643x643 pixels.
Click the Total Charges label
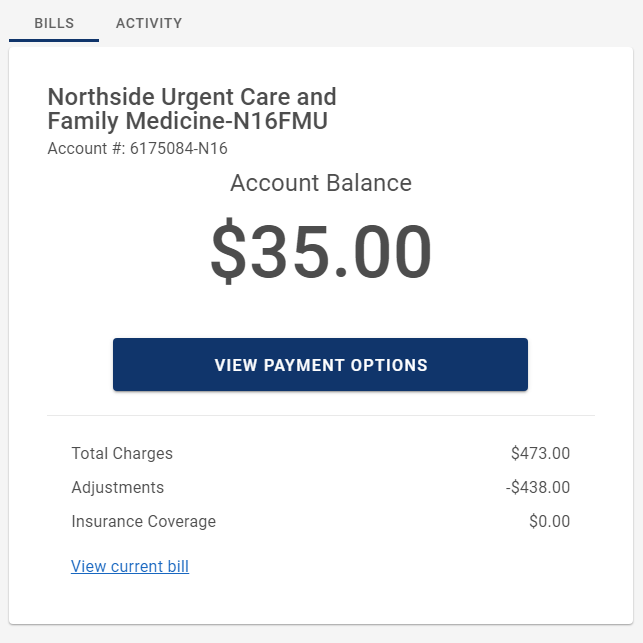click(x=122, y=454)
